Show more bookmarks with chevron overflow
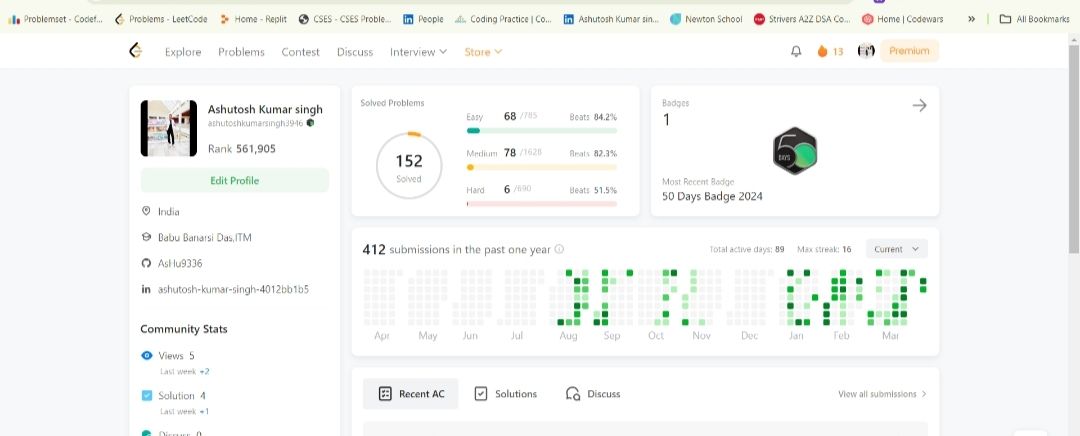Image resolution: width=1080 pixels, height=436 pixels. click(x=971, y=19)
